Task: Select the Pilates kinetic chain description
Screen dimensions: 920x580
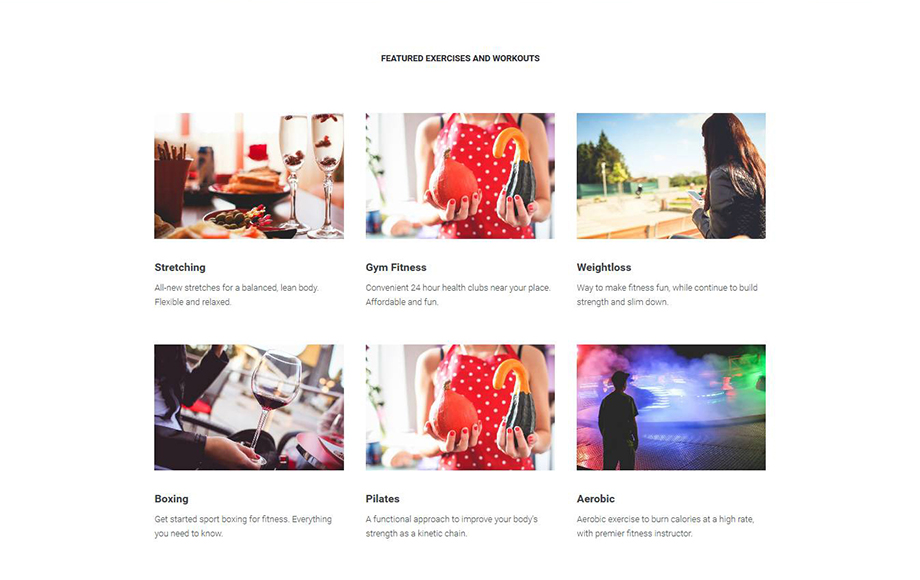Action: click(x=452, y=526)
